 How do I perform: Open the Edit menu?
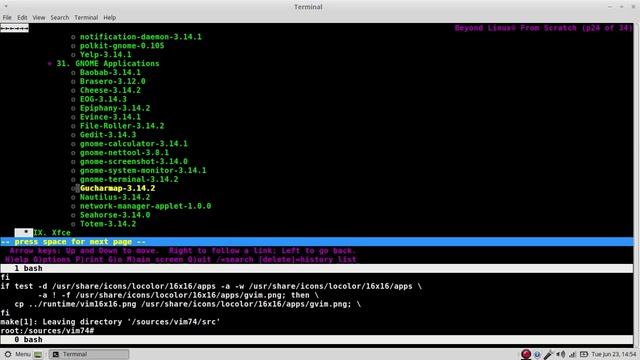coord(22,18)
